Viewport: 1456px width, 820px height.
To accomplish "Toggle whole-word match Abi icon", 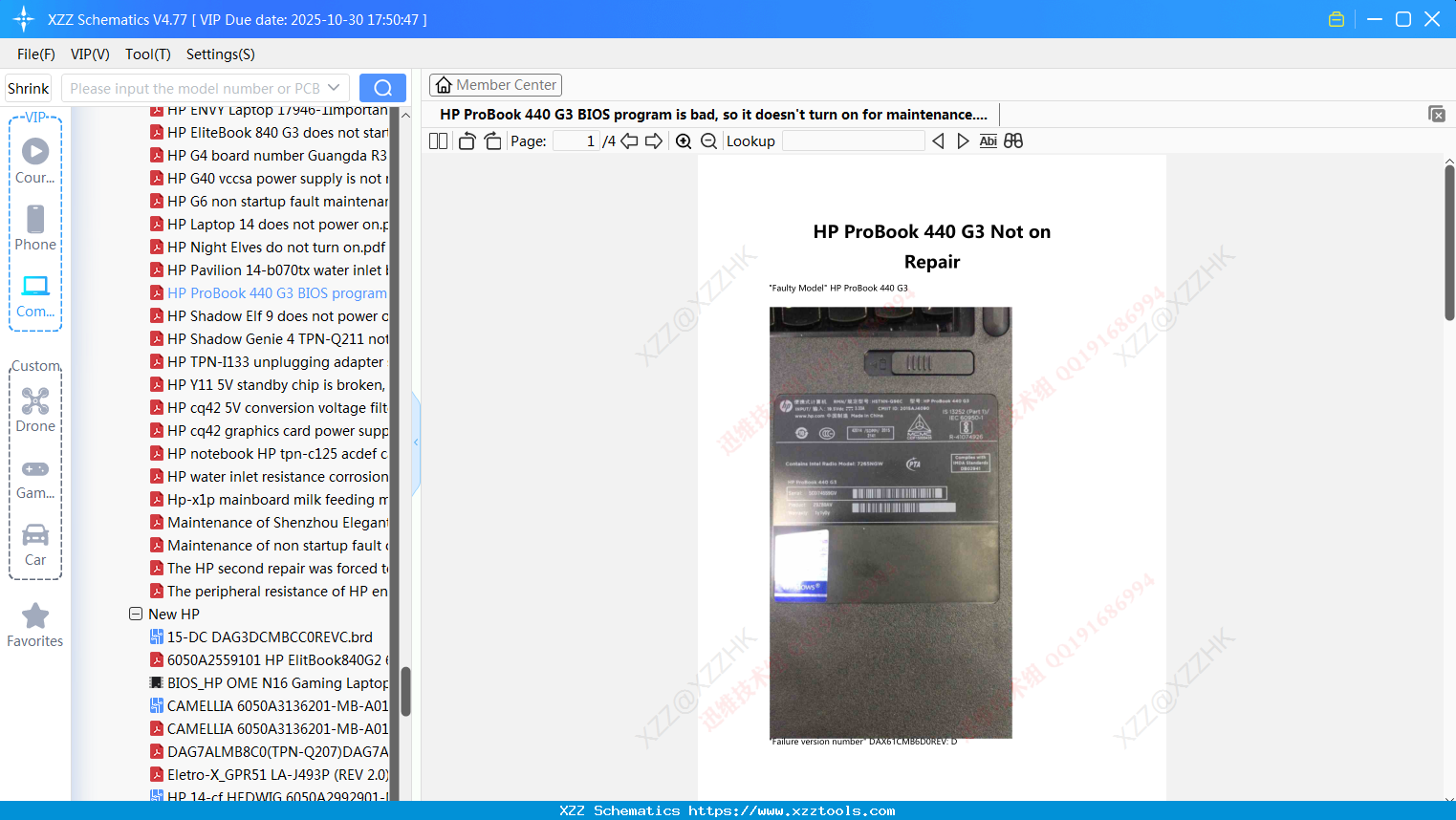I will coord(988,140).
